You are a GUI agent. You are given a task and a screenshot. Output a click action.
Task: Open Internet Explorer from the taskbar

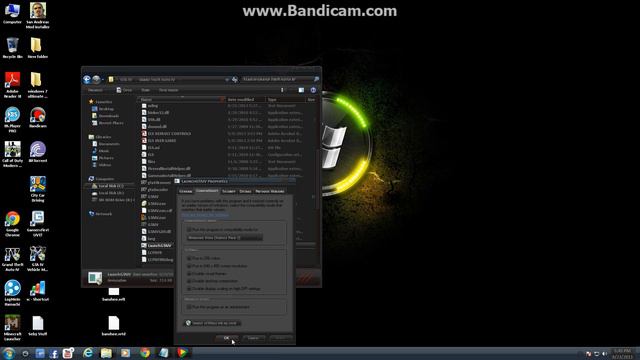(87, 353)
